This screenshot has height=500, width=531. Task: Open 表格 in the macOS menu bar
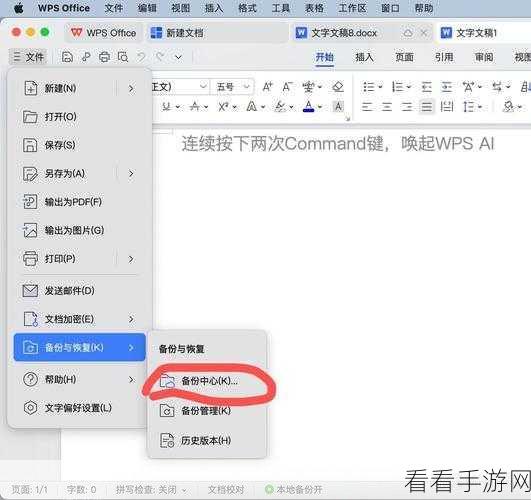point(314,8)
